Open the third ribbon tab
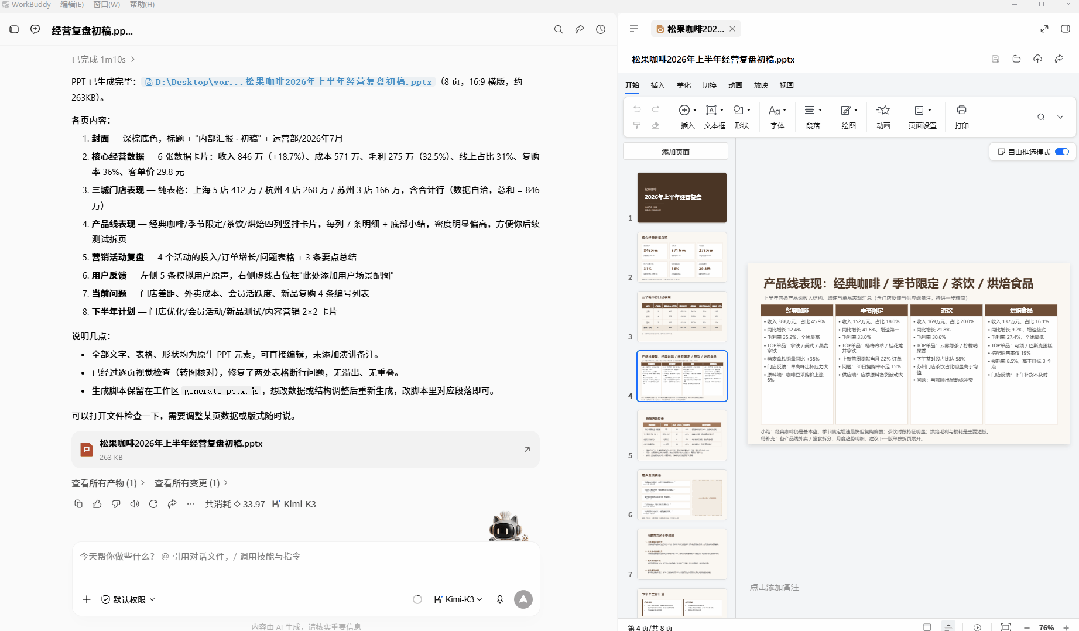 683,85
